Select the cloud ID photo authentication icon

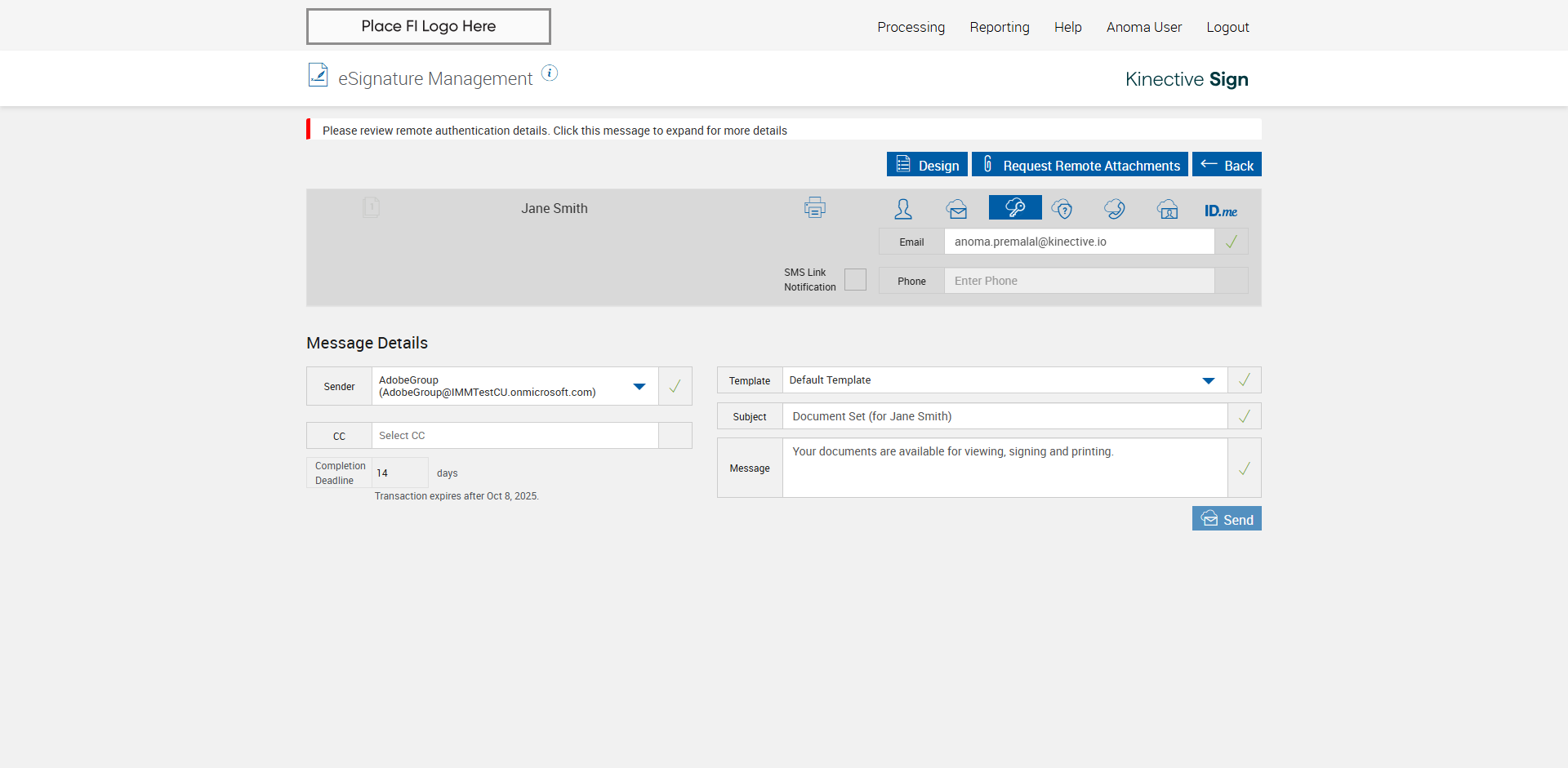[1168, 209]
